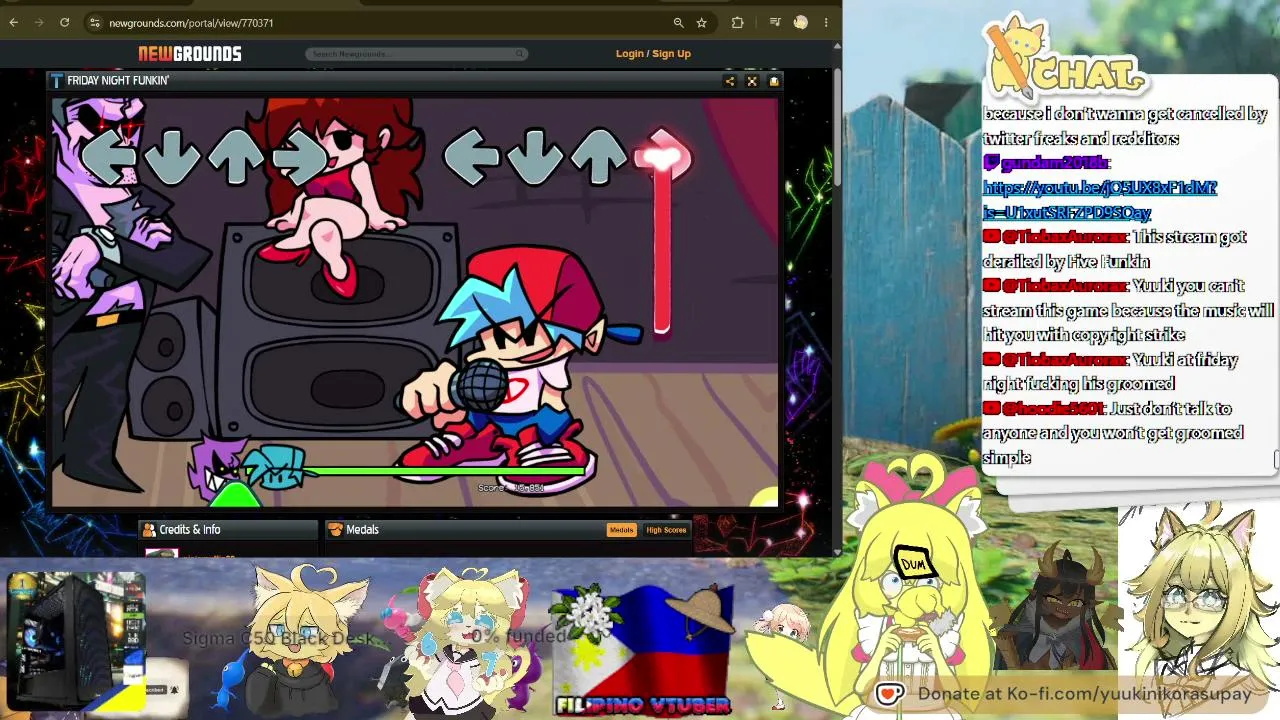This screenshot has height=720, width=1280.
Task: Click the opponent's down arrow receptor
Action: [172, 157]
